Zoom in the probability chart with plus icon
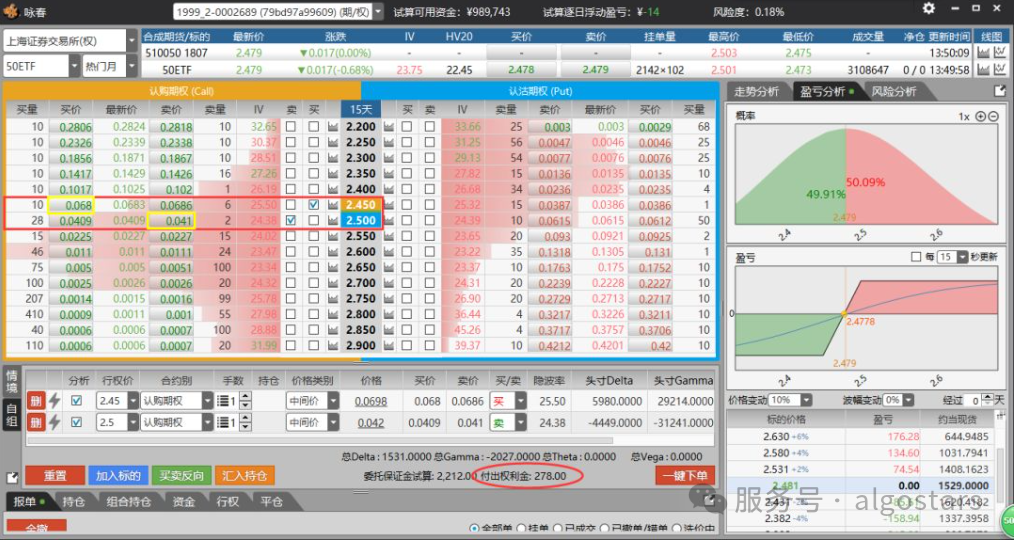Screen dimensions: 1014x541 click(980, 117)
